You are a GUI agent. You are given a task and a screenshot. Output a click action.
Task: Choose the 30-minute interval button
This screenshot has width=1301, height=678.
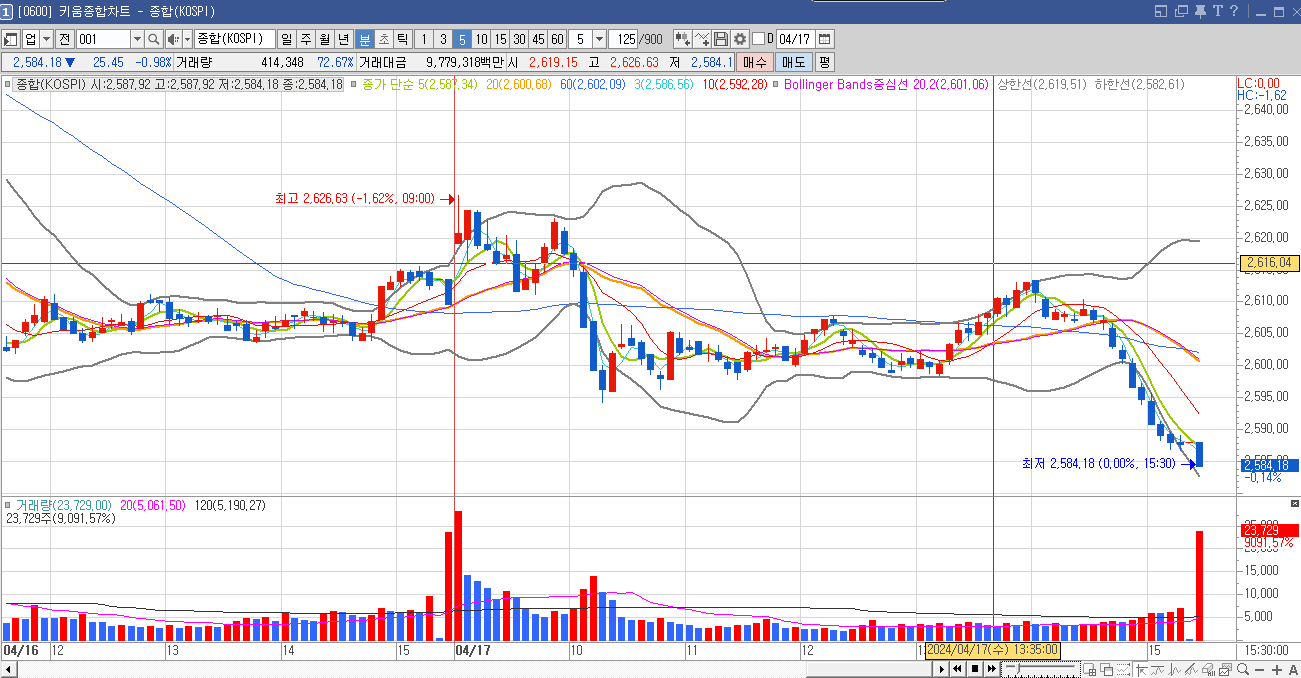(x=519, y=39)
